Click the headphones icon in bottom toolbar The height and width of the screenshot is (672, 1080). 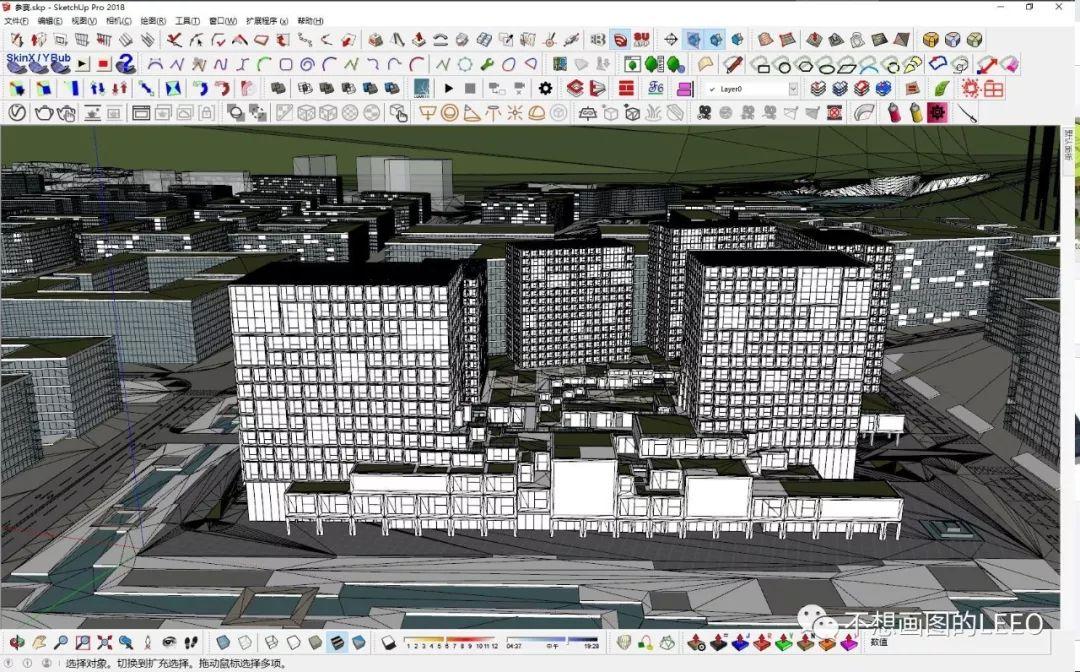pyautogui.click(x=645, y=642)
